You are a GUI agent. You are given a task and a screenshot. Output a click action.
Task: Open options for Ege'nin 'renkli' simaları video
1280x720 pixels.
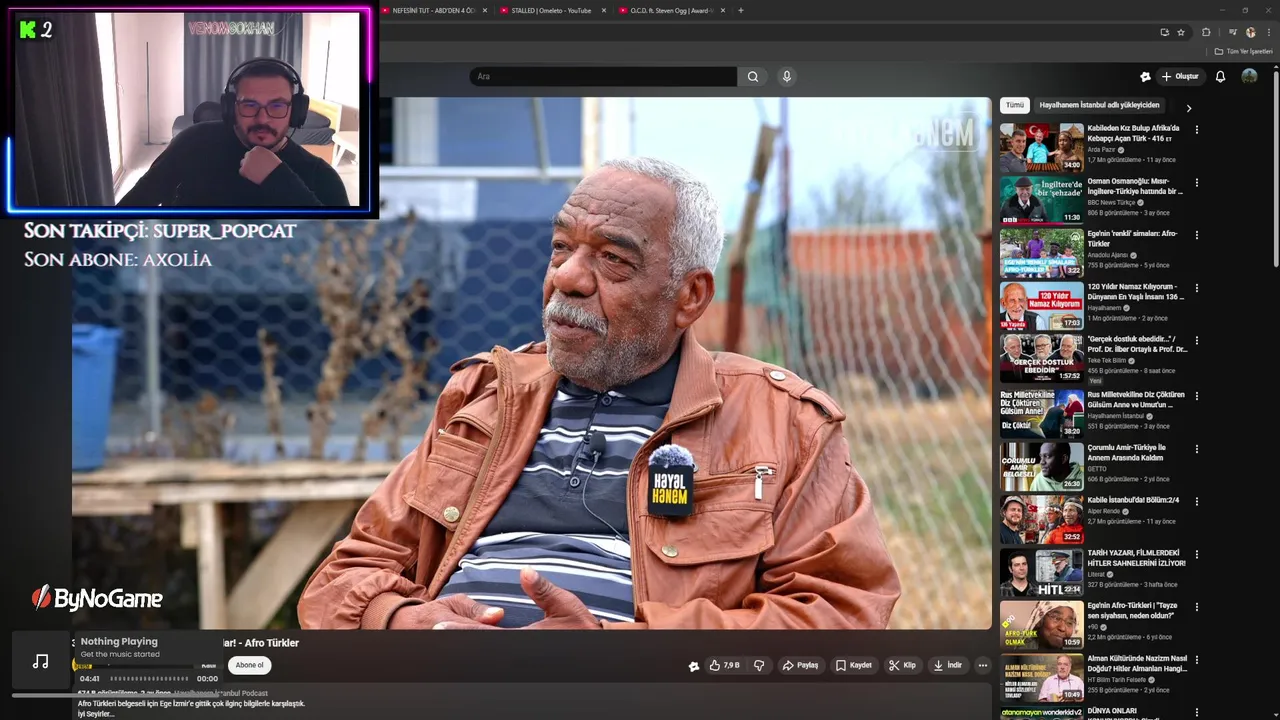[1197, 235]
